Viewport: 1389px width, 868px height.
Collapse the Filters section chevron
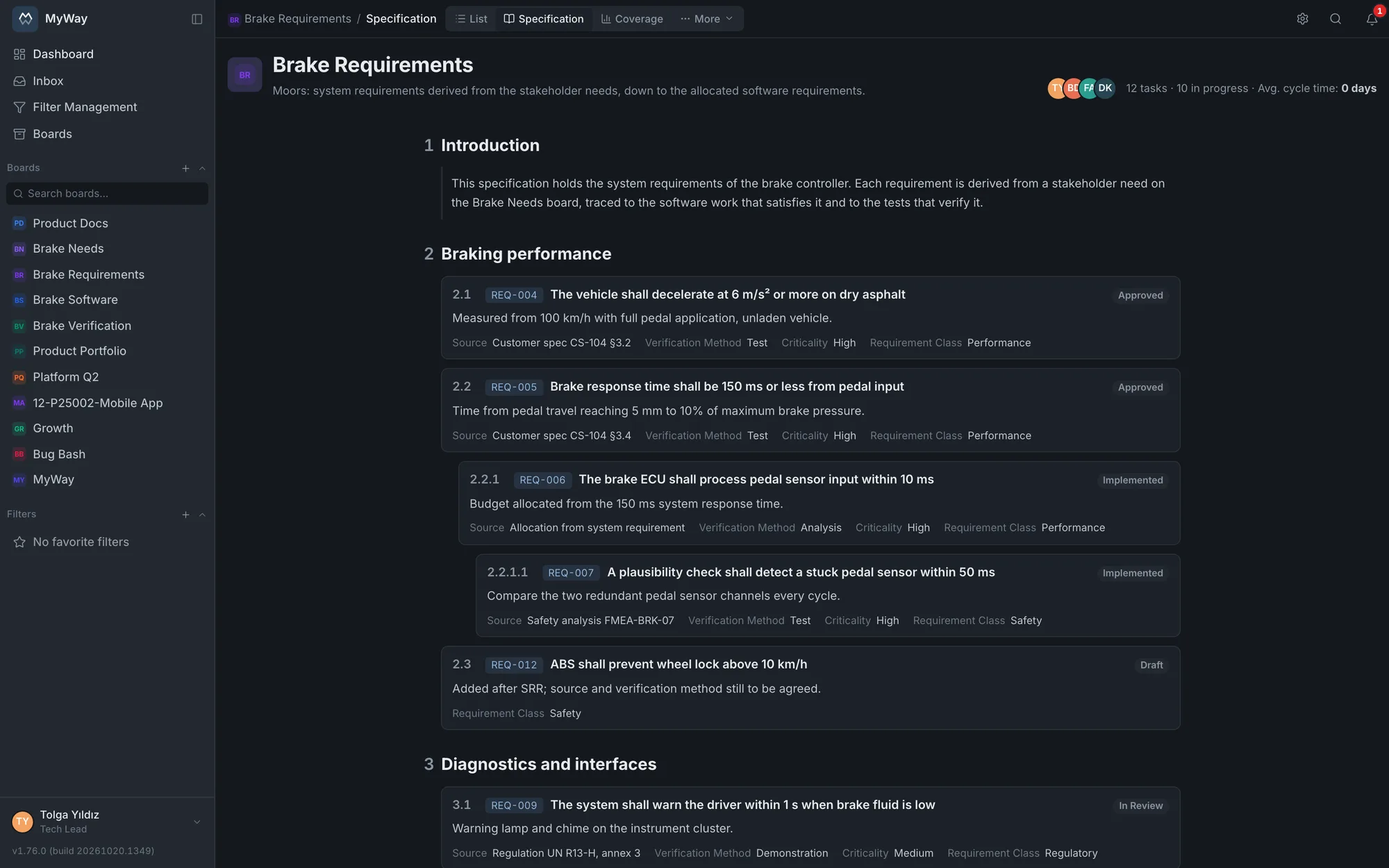pos(202,515)
